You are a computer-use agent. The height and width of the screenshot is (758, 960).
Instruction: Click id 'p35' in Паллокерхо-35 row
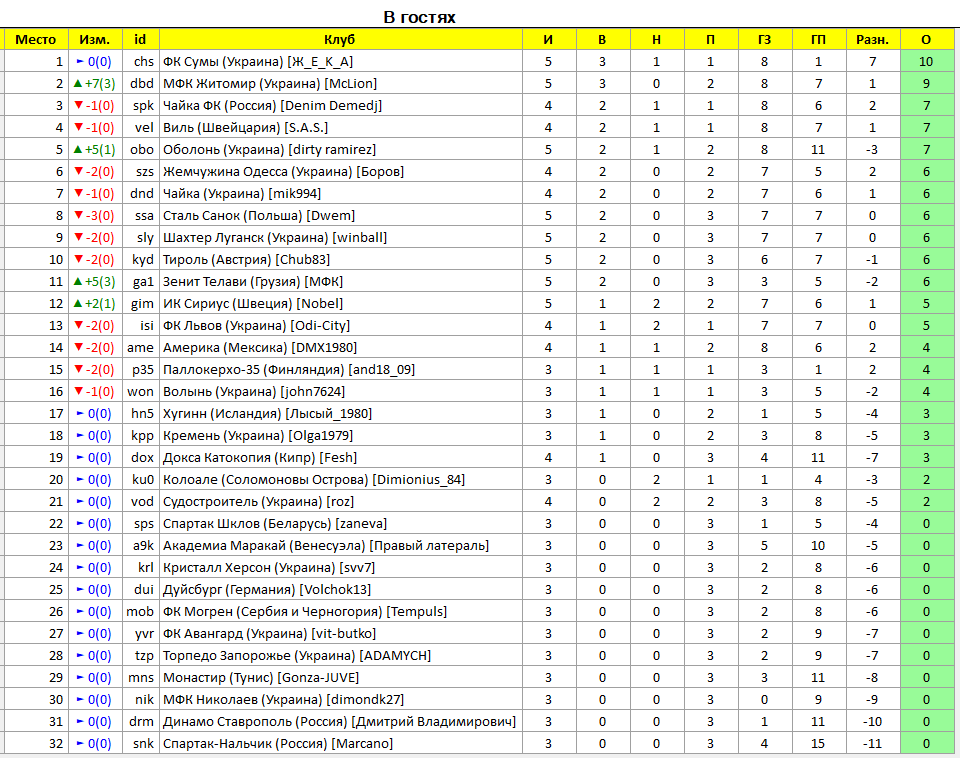pyautogui.click(x=143, y=370)
